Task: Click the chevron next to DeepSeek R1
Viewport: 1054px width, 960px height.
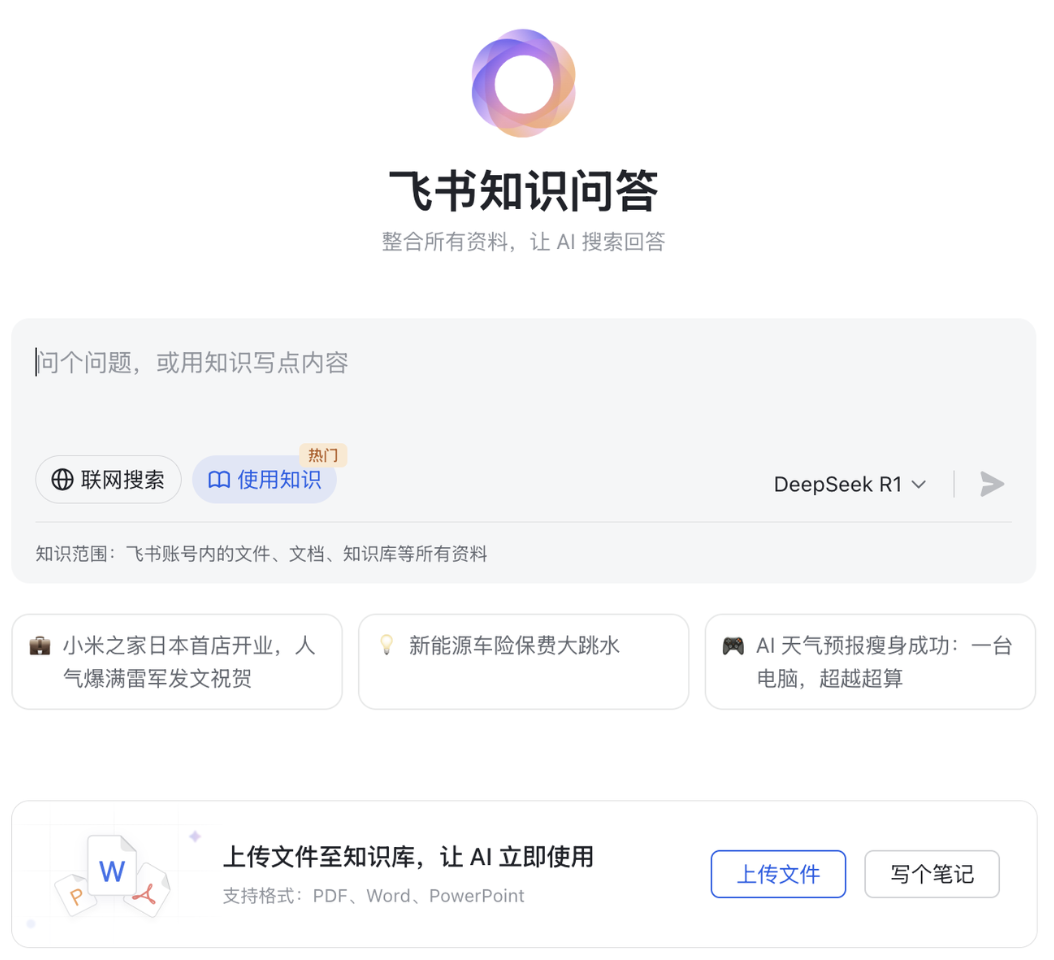Action: pyautogui.click(x=918, y=484)
